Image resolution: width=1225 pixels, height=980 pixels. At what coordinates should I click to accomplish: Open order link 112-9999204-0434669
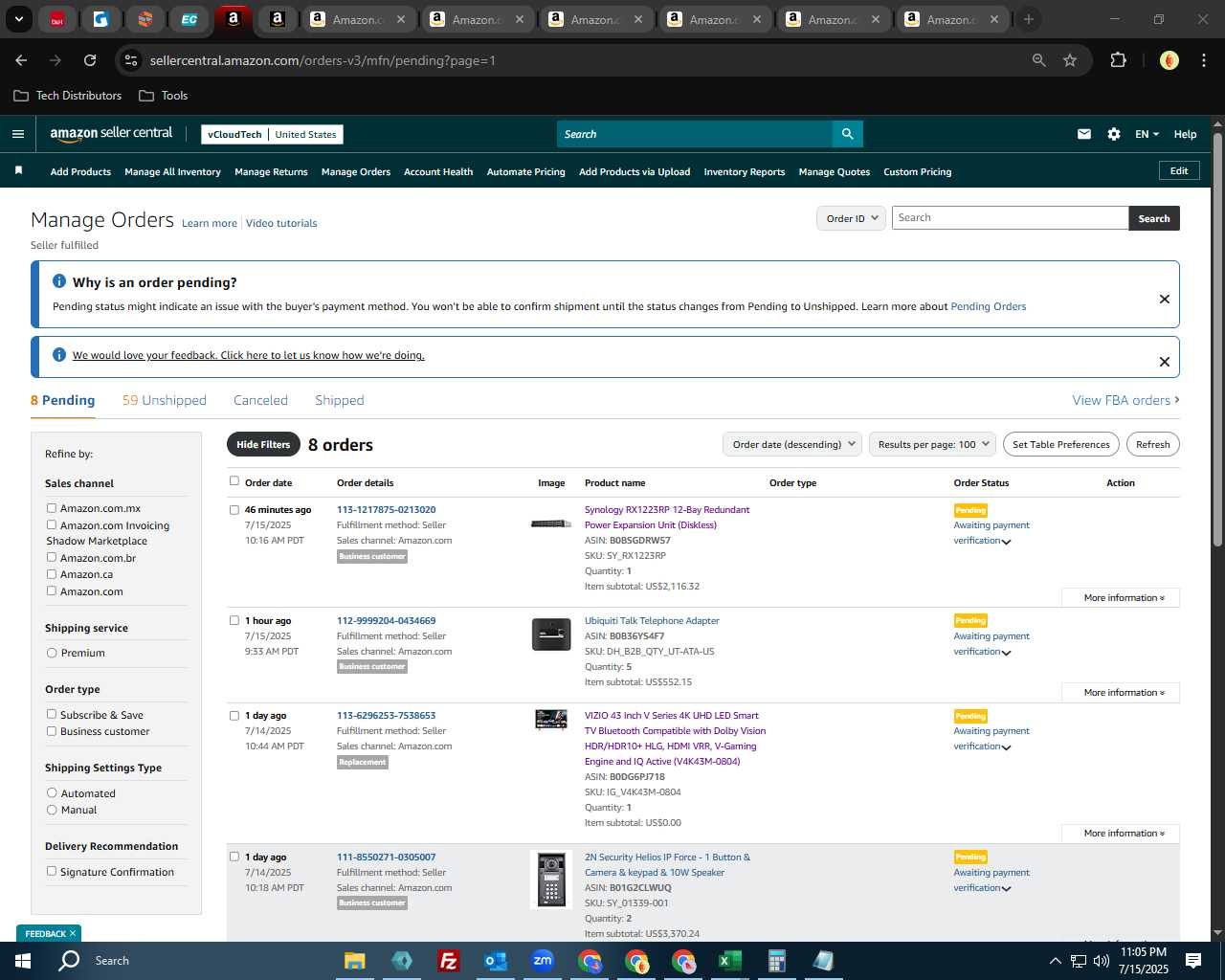386,620
